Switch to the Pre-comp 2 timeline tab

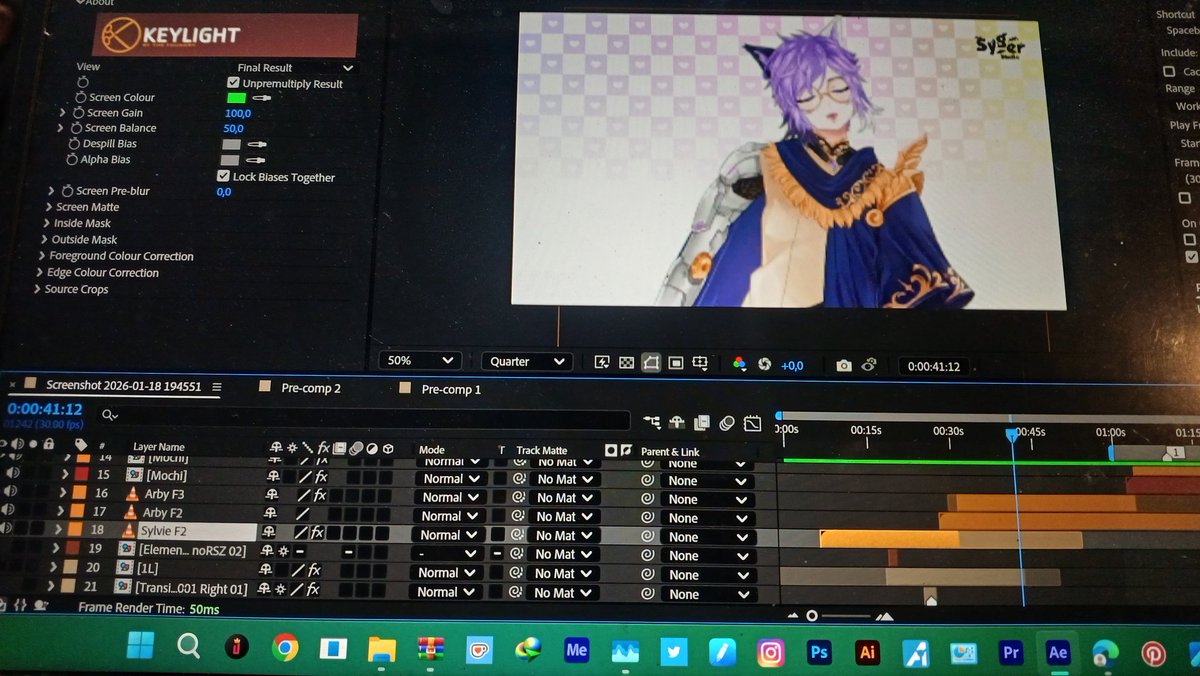coord(311,388)
